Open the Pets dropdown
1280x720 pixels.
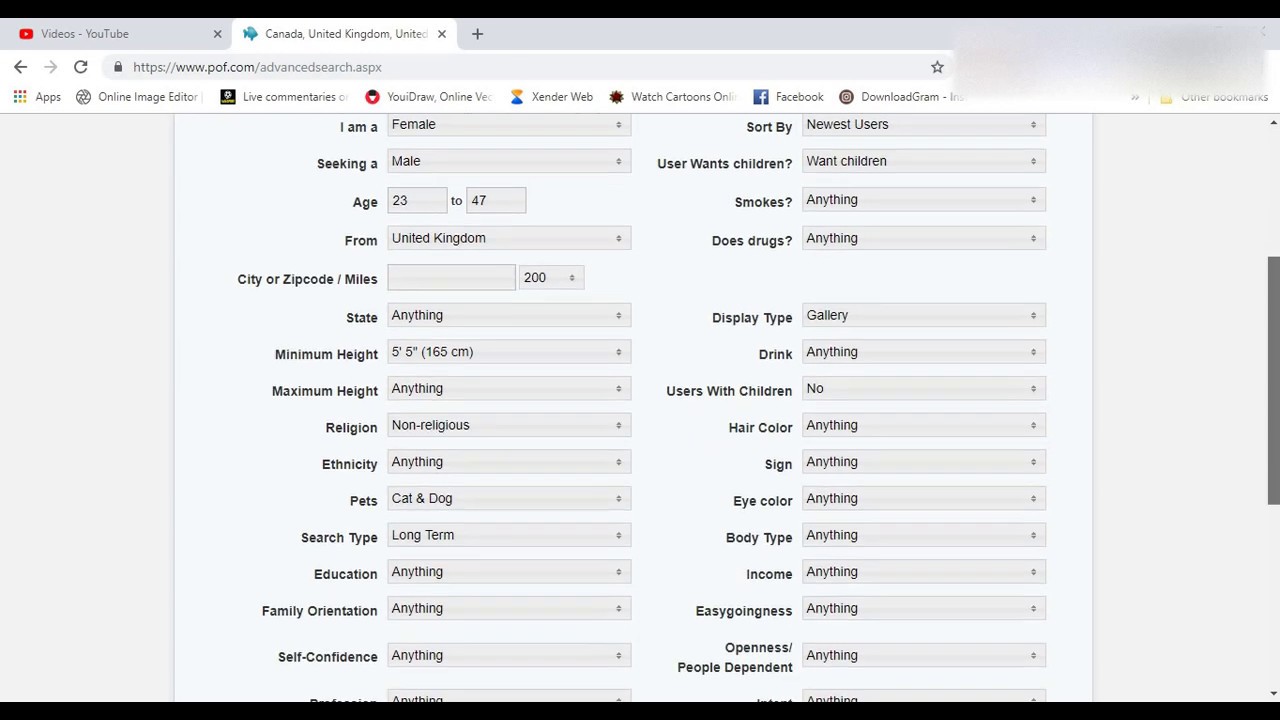(x=509, y=498)
